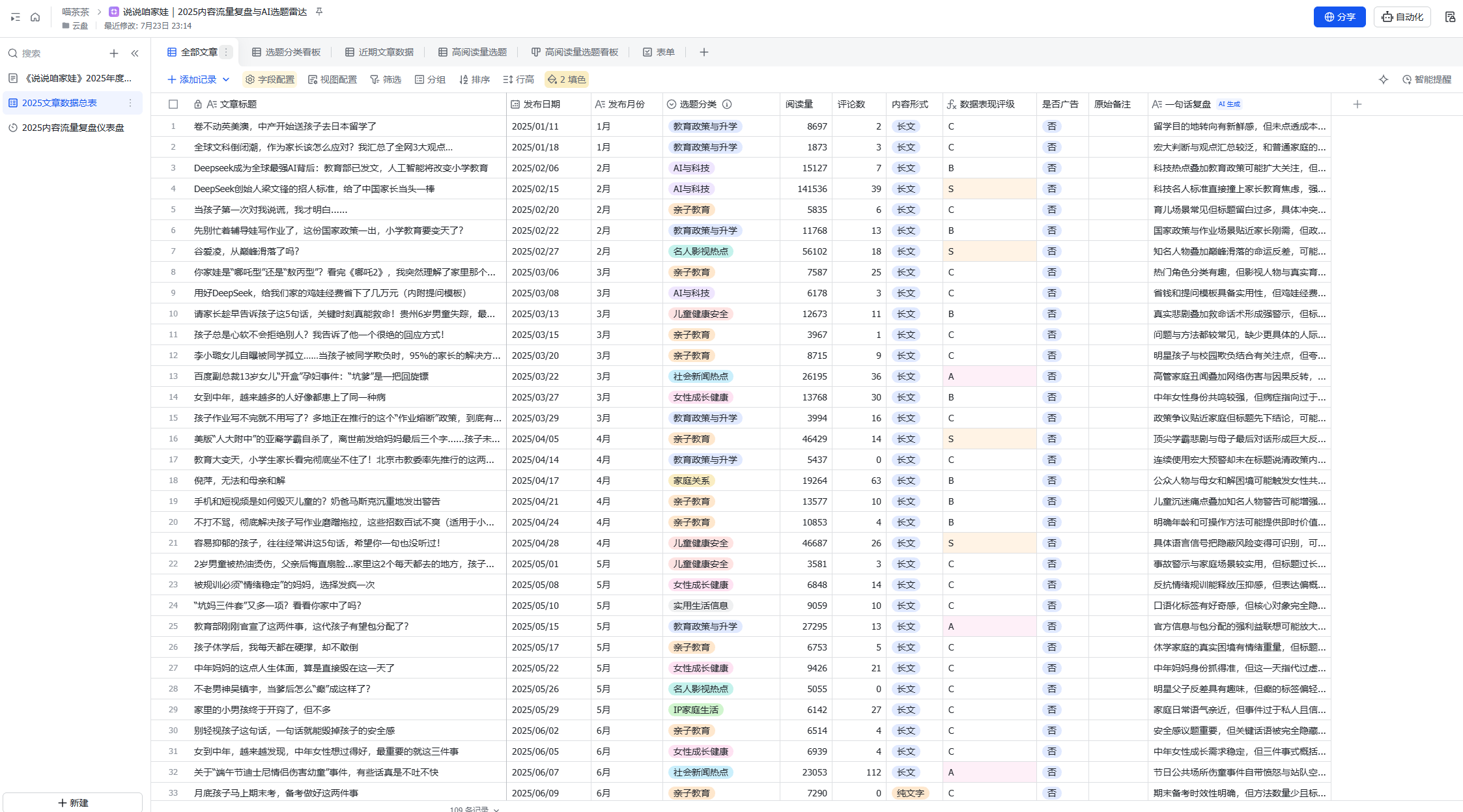Collapse the left sidebar with double-chevron icon
1463x812 pixels.
click(135, 53)
